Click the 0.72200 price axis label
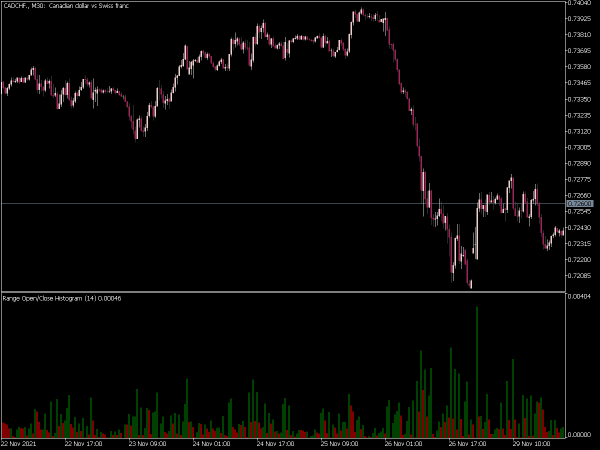This screenshot has width=600, height=450. (580, 260)
